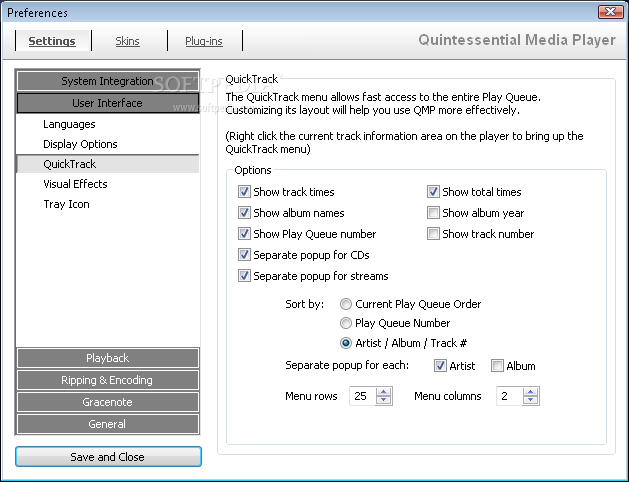This screenshot has width=629, height=482.
Task: Decrease Menu columns with down arrow
Action: pos(531,400)
